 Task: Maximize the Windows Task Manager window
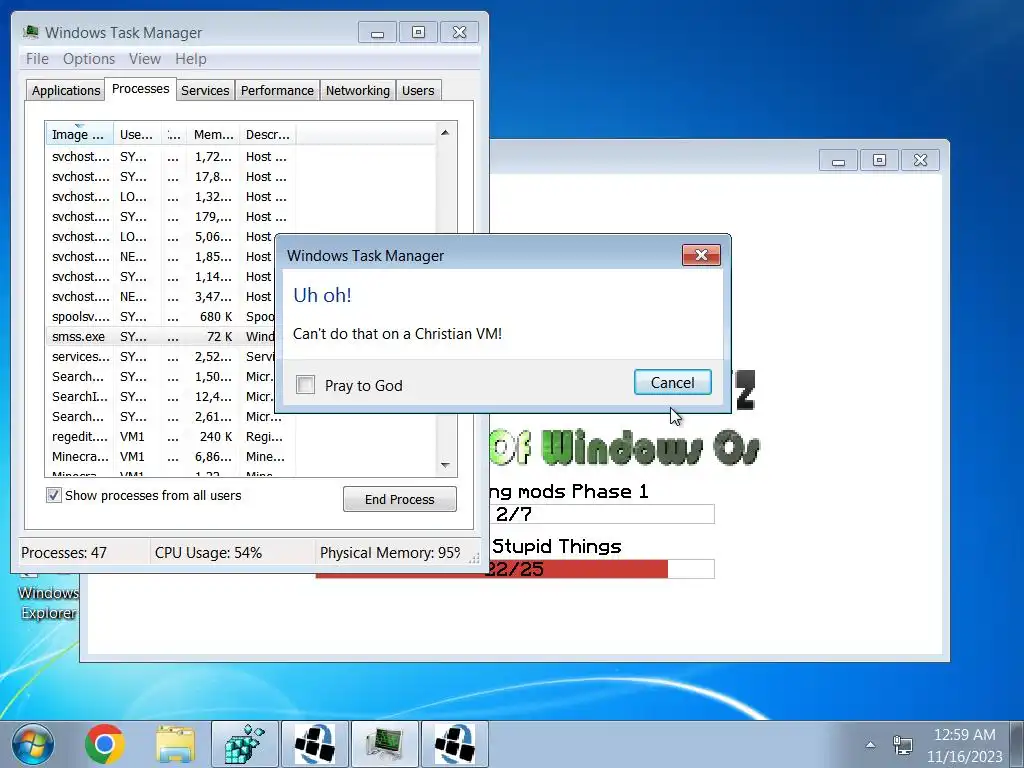(x=419, y=33)
